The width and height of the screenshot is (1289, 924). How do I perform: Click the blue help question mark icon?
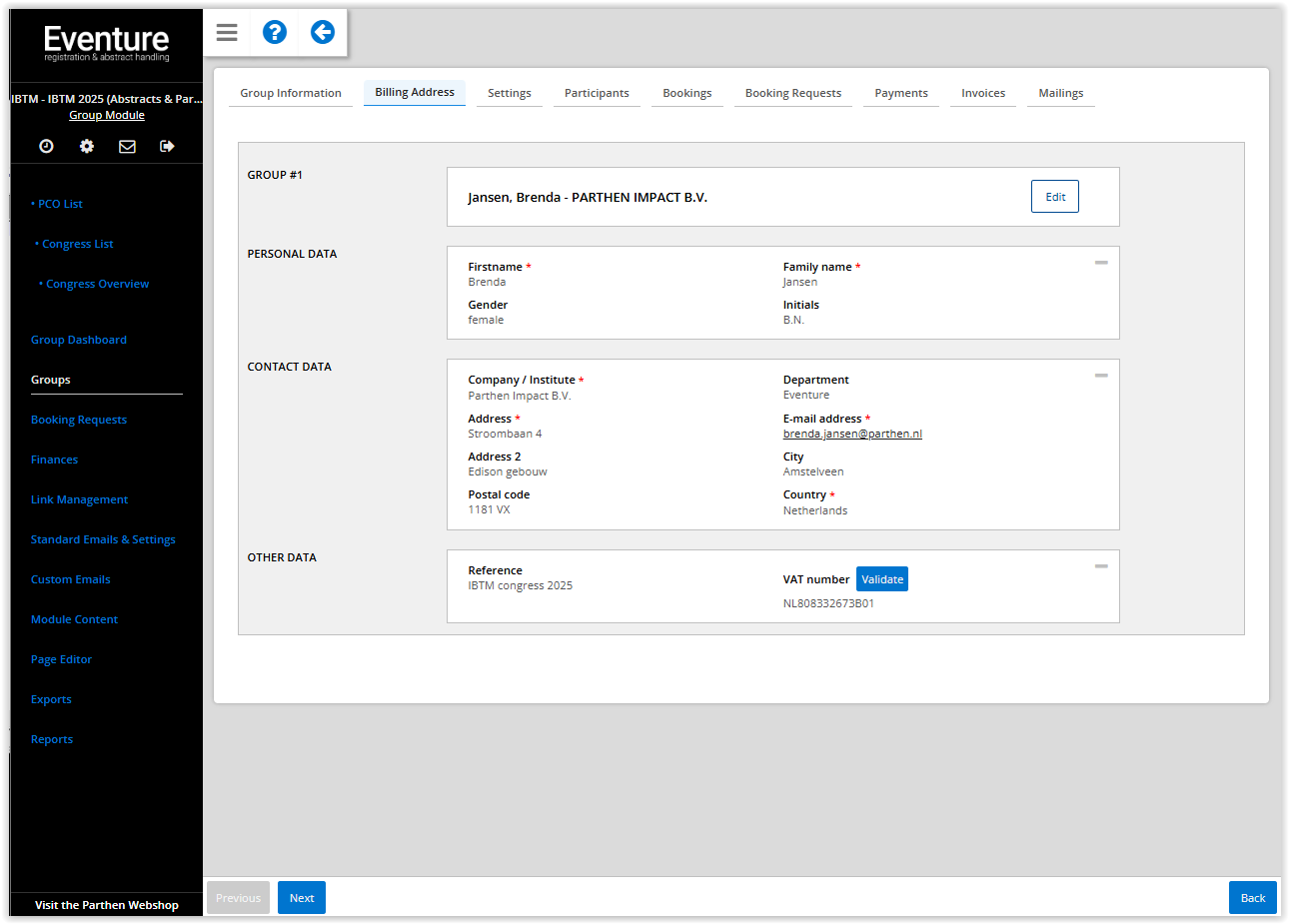[275, 32]
